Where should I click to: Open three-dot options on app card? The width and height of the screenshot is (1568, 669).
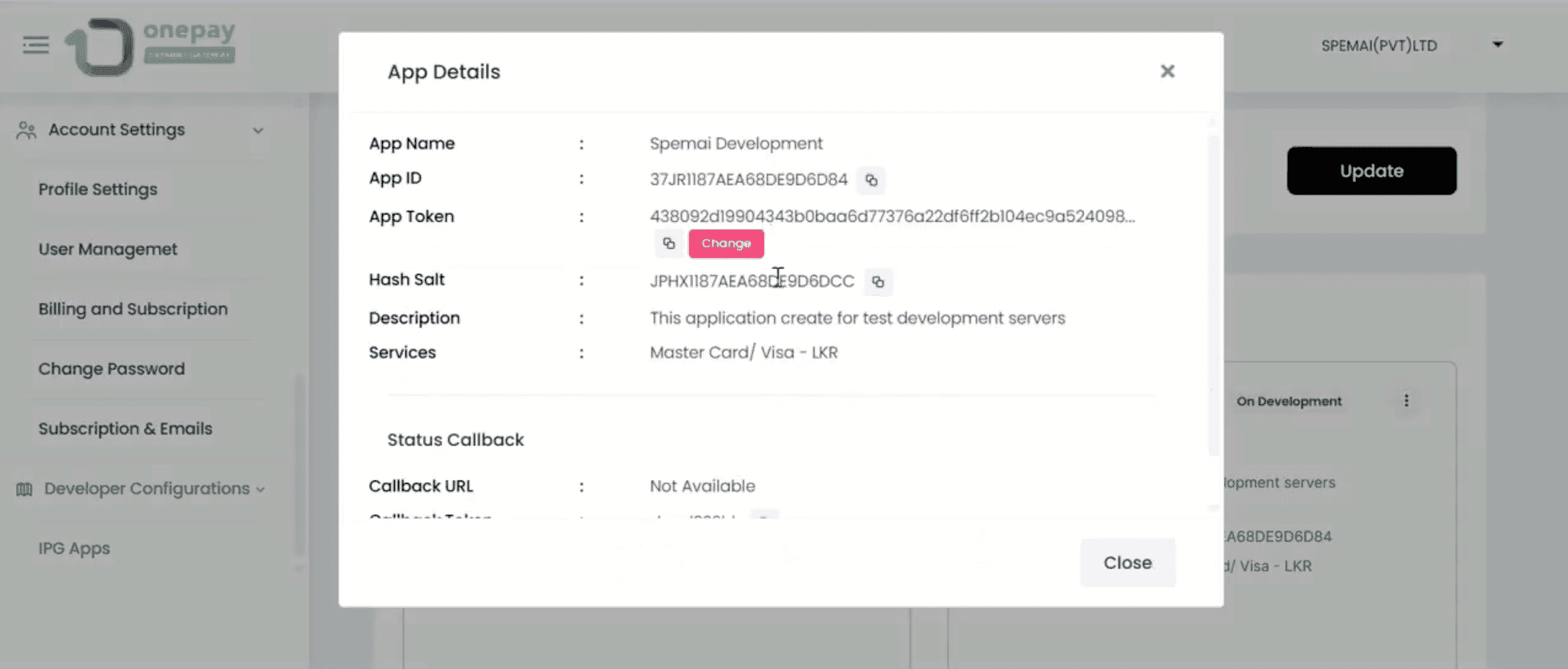1406,401
